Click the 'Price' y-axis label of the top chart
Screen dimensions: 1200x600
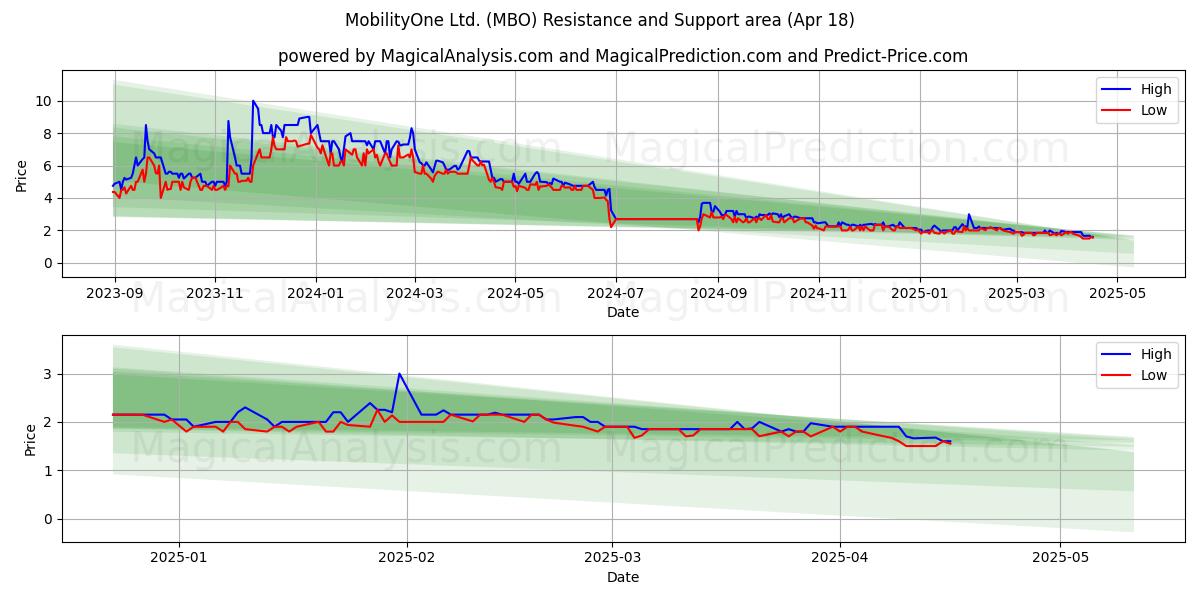[x=22, y=174]
